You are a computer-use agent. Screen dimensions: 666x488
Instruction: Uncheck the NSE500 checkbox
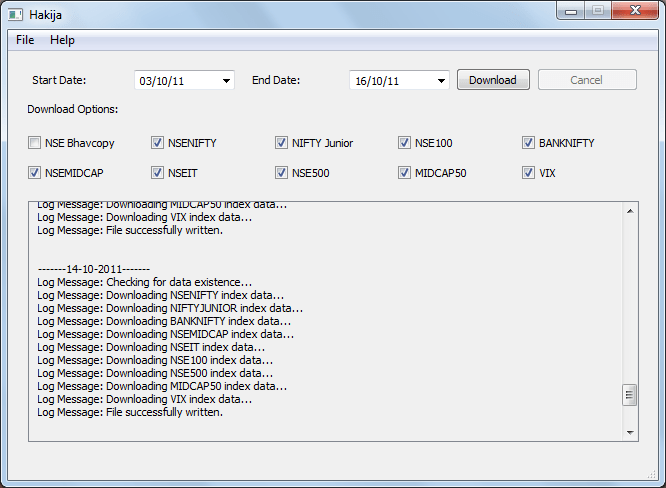[281, 173]
